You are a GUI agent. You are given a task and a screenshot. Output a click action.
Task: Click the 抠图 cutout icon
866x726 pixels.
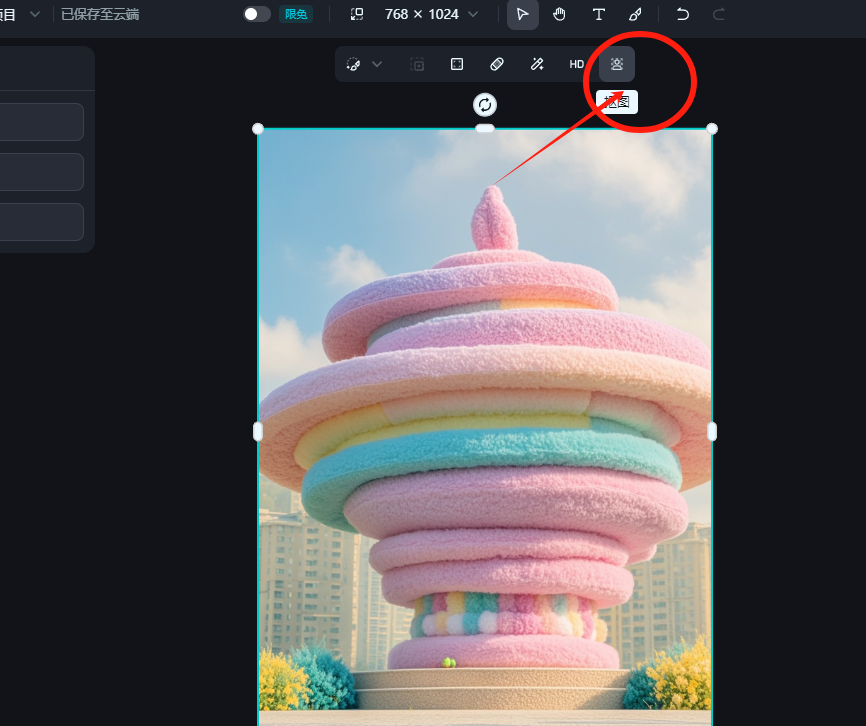click(617, 64)
